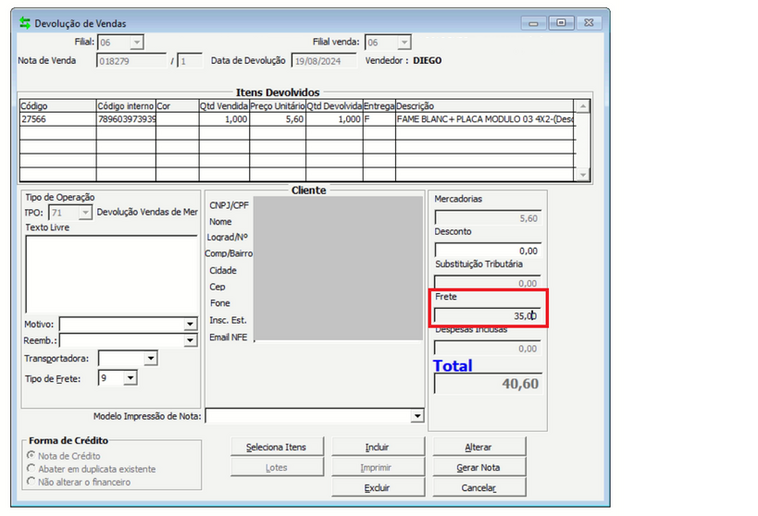Open the Filial dropdown
This screenshot has height=516, width=758.
[137, 43]
